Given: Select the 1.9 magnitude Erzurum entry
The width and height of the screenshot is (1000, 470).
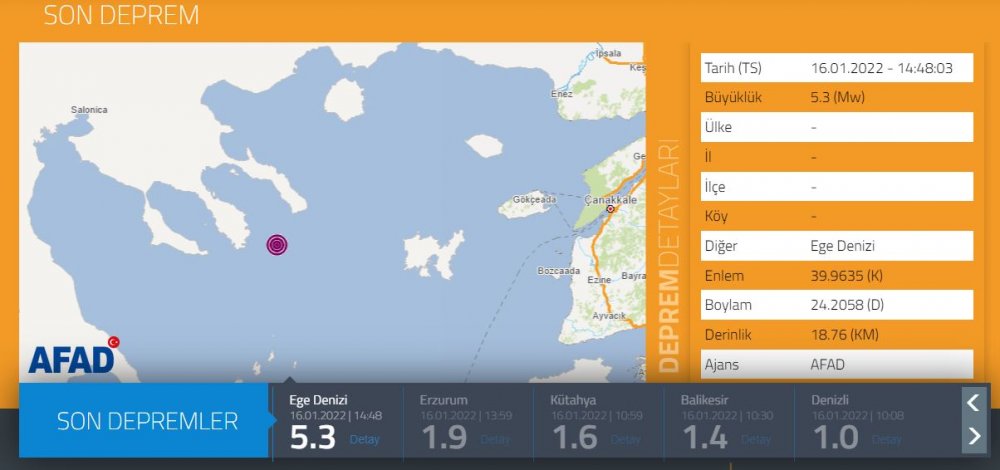Looking at the screenshot, I should point(445,436).
